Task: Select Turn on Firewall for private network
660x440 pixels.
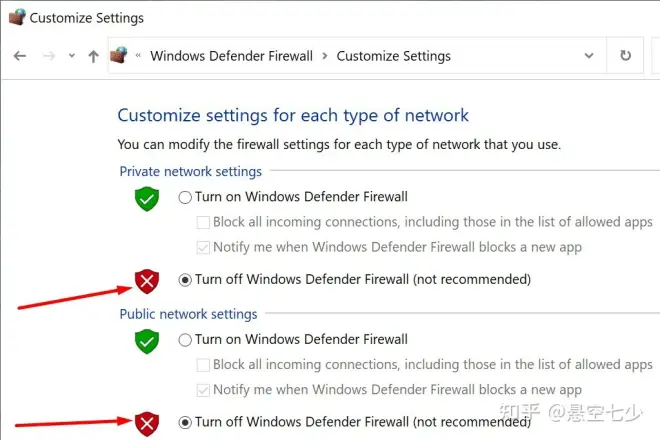Action: point(185,197)
